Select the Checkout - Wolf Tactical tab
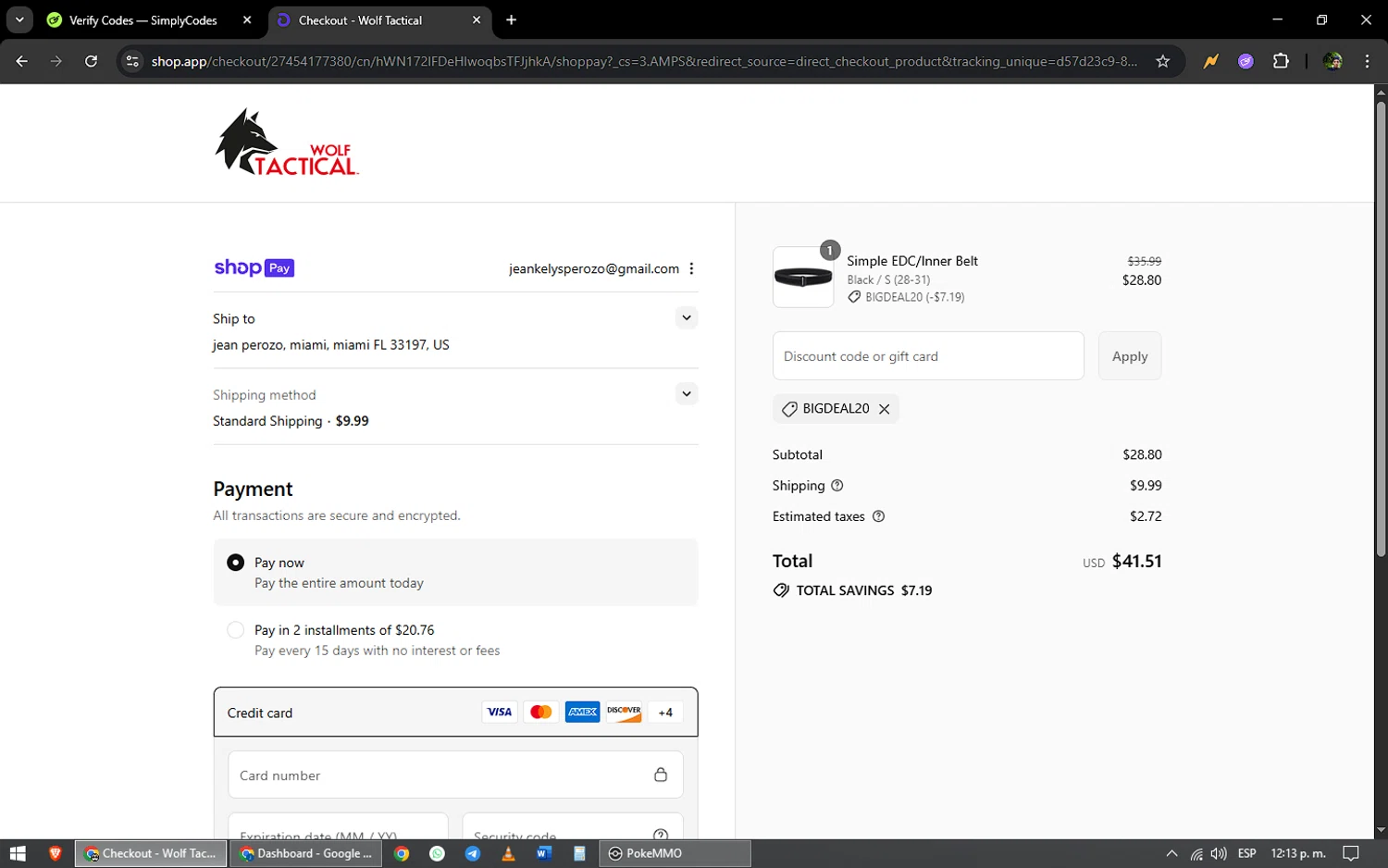 point(379,19)
